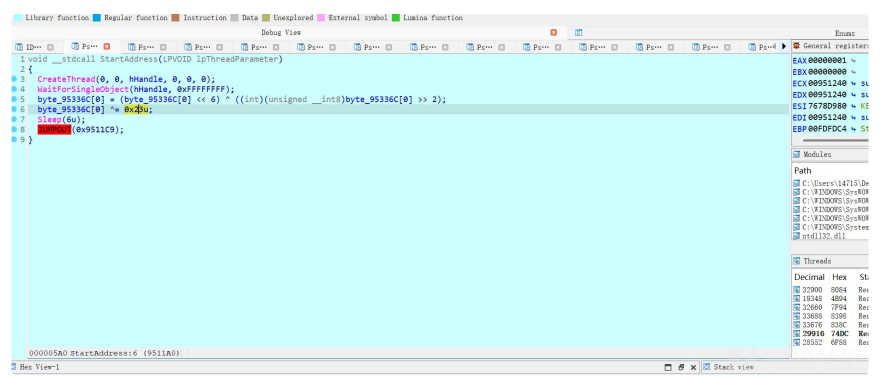Click the Modules panel icon
This screenshot has width=880, height=378.
click(796, 154)
